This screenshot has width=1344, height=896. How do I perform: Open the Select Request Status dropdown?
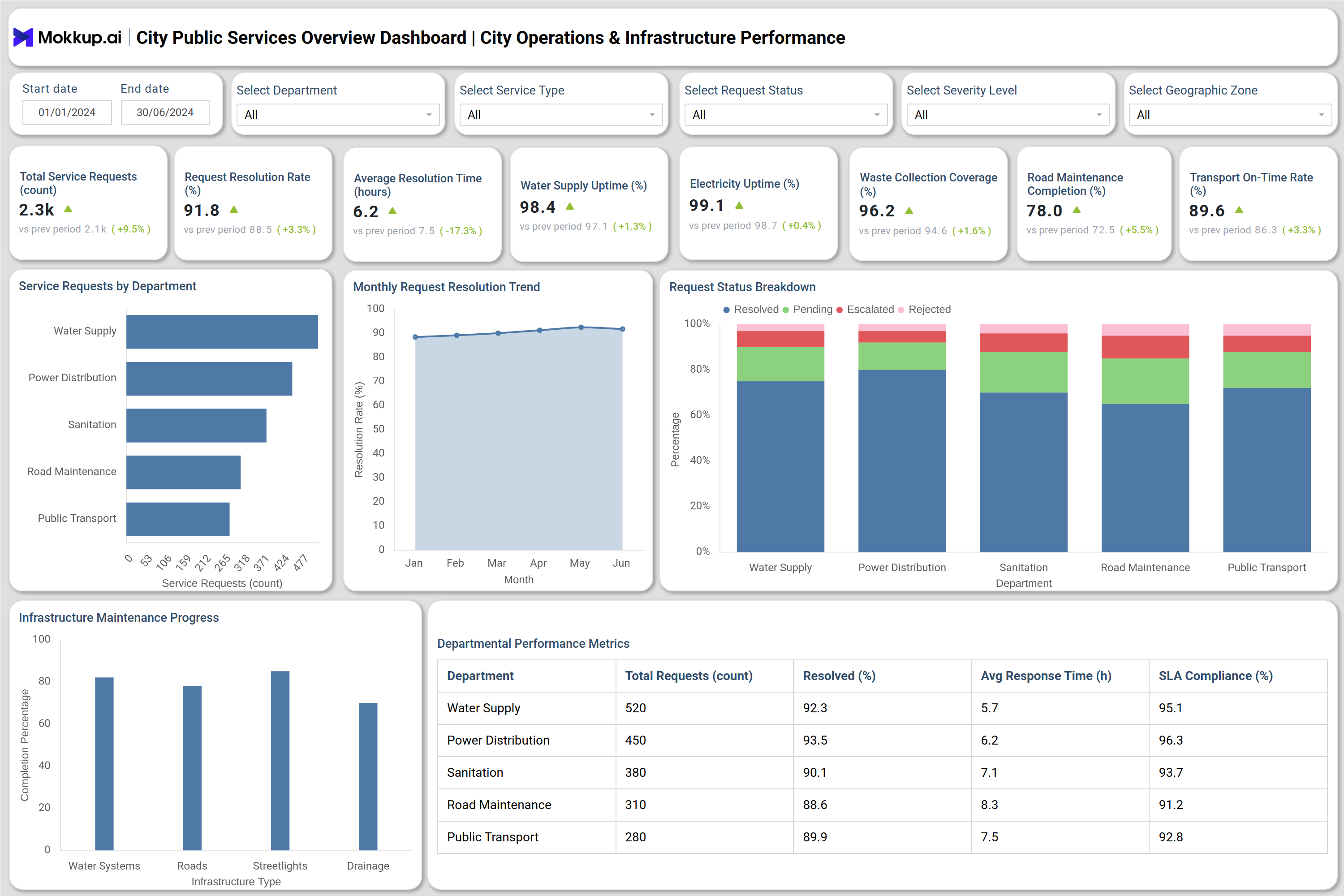coord(786,115)
